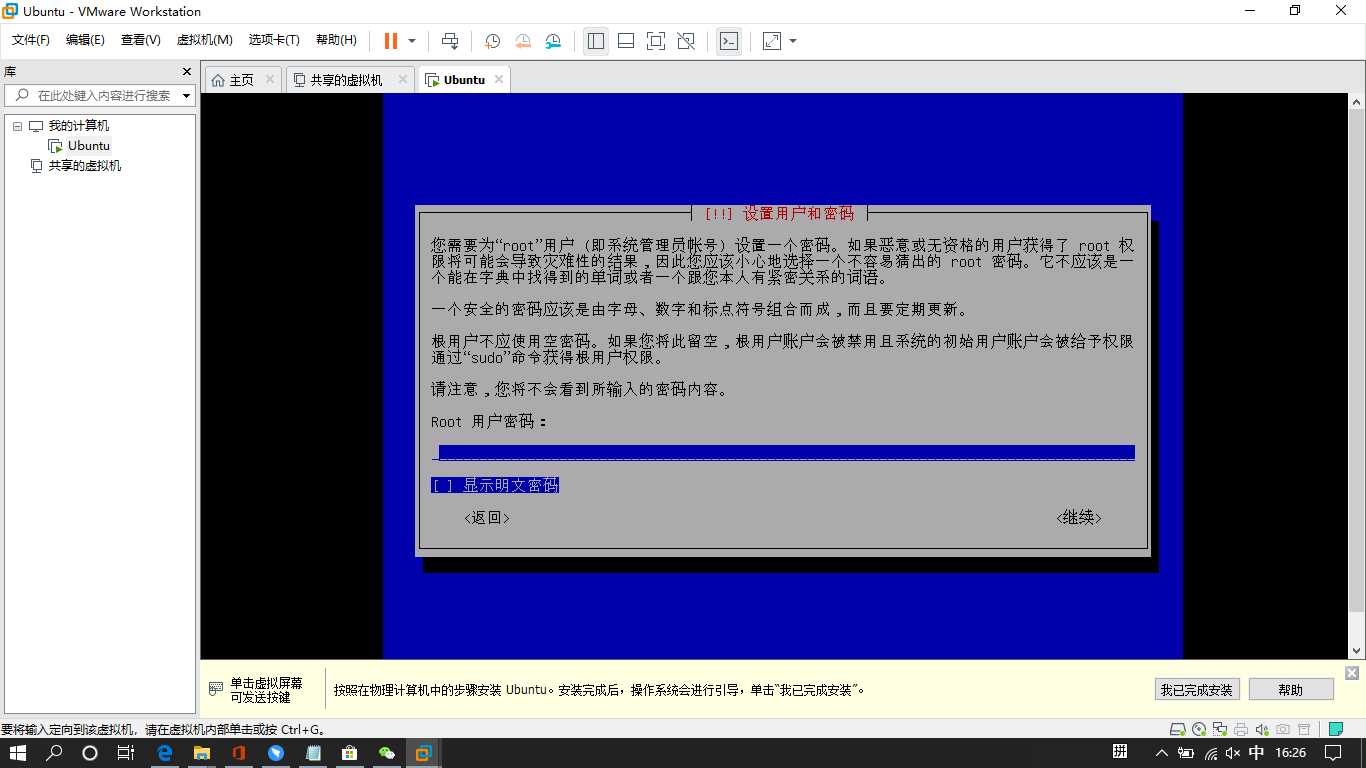
Task: Take a snapshot of this virtual machine
Action: point(492,41)
